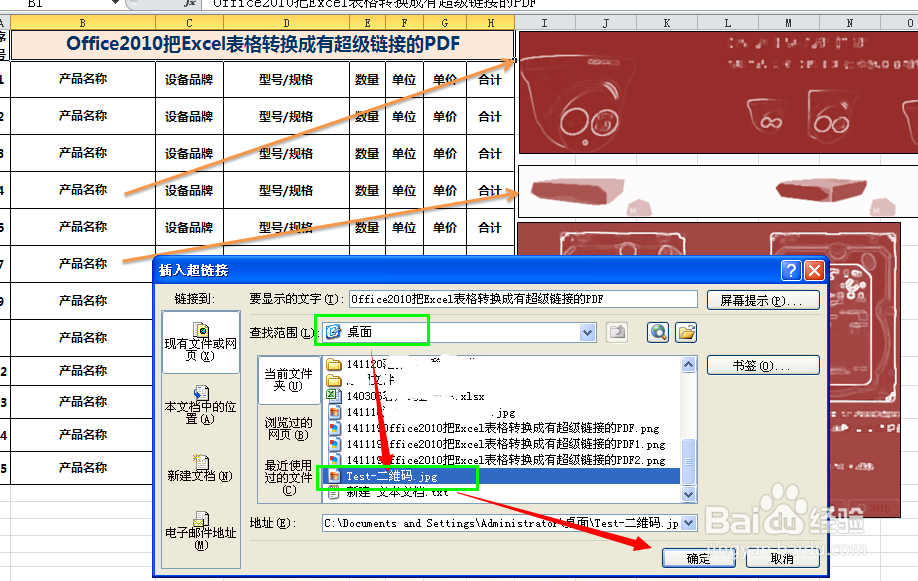
Task: Select 本文档中的位置 link type
Action: point(201,405)
